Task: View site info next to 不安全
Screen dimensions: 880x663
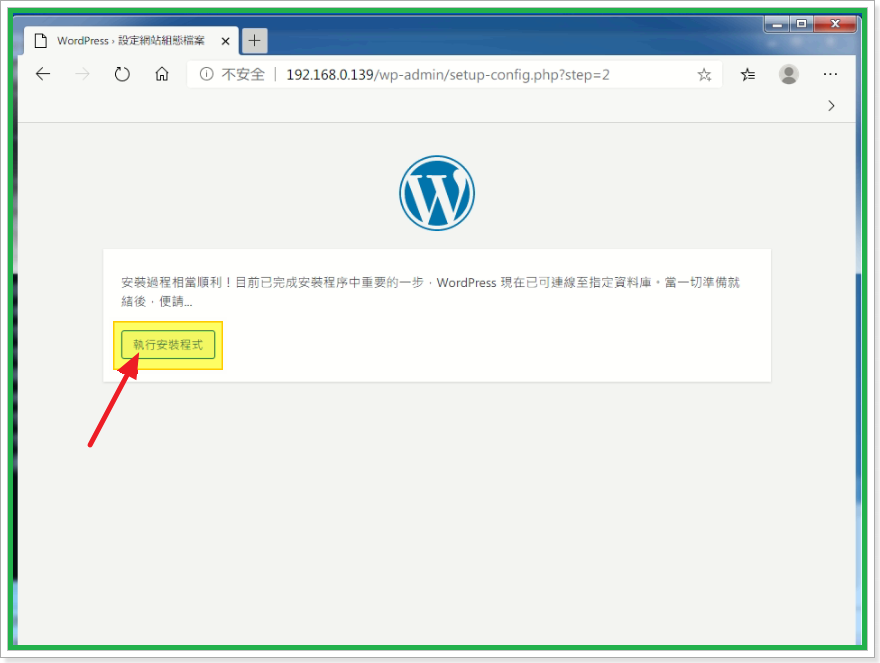Action: pos(206,74)
